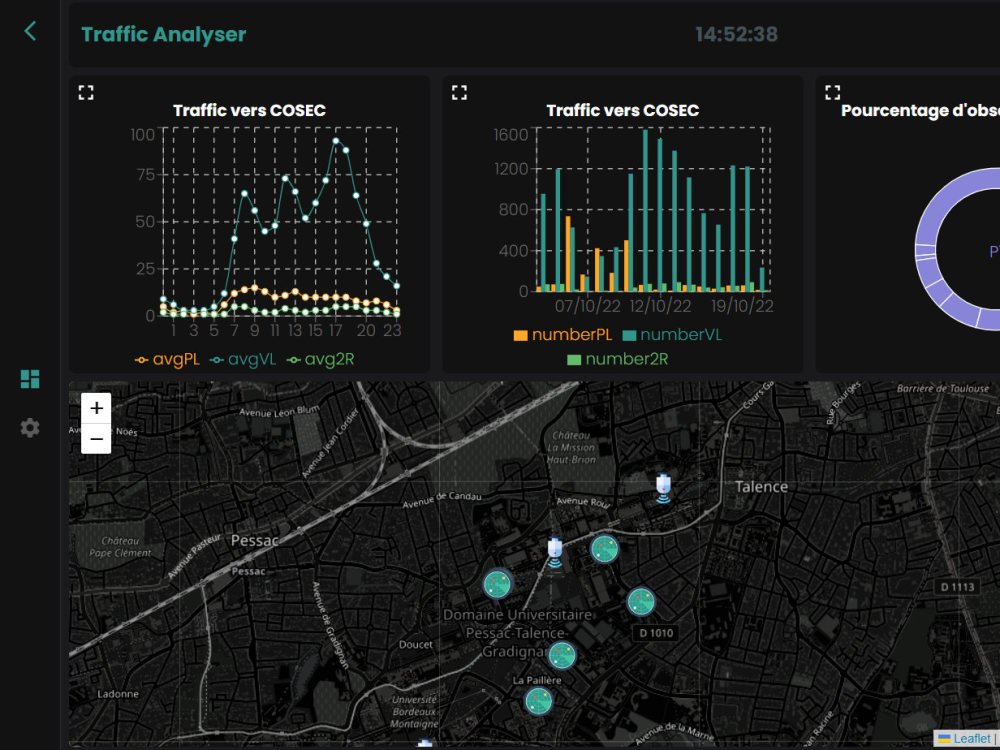Open the Leaflet attribution link

pos(972,739)
